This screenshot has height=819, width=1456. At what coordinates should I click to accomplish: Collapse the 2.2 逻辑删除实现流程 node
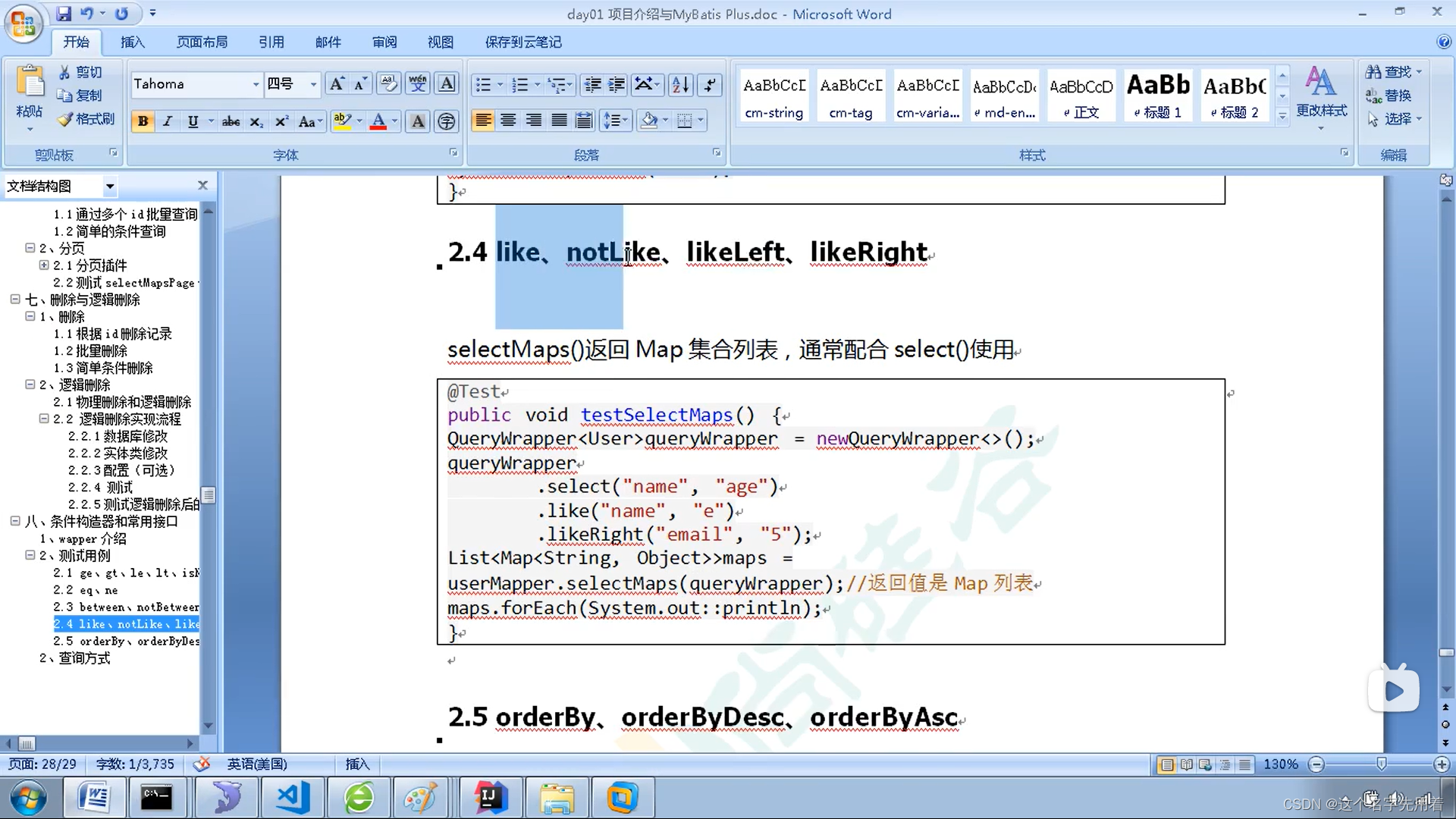point(44,419)
